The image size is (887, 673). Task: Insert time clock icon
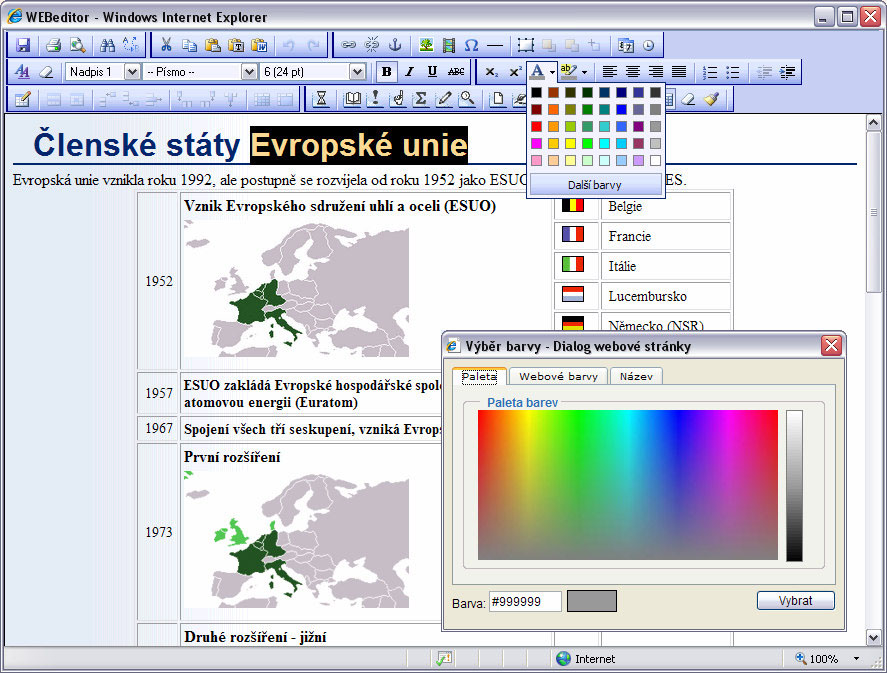648,45
